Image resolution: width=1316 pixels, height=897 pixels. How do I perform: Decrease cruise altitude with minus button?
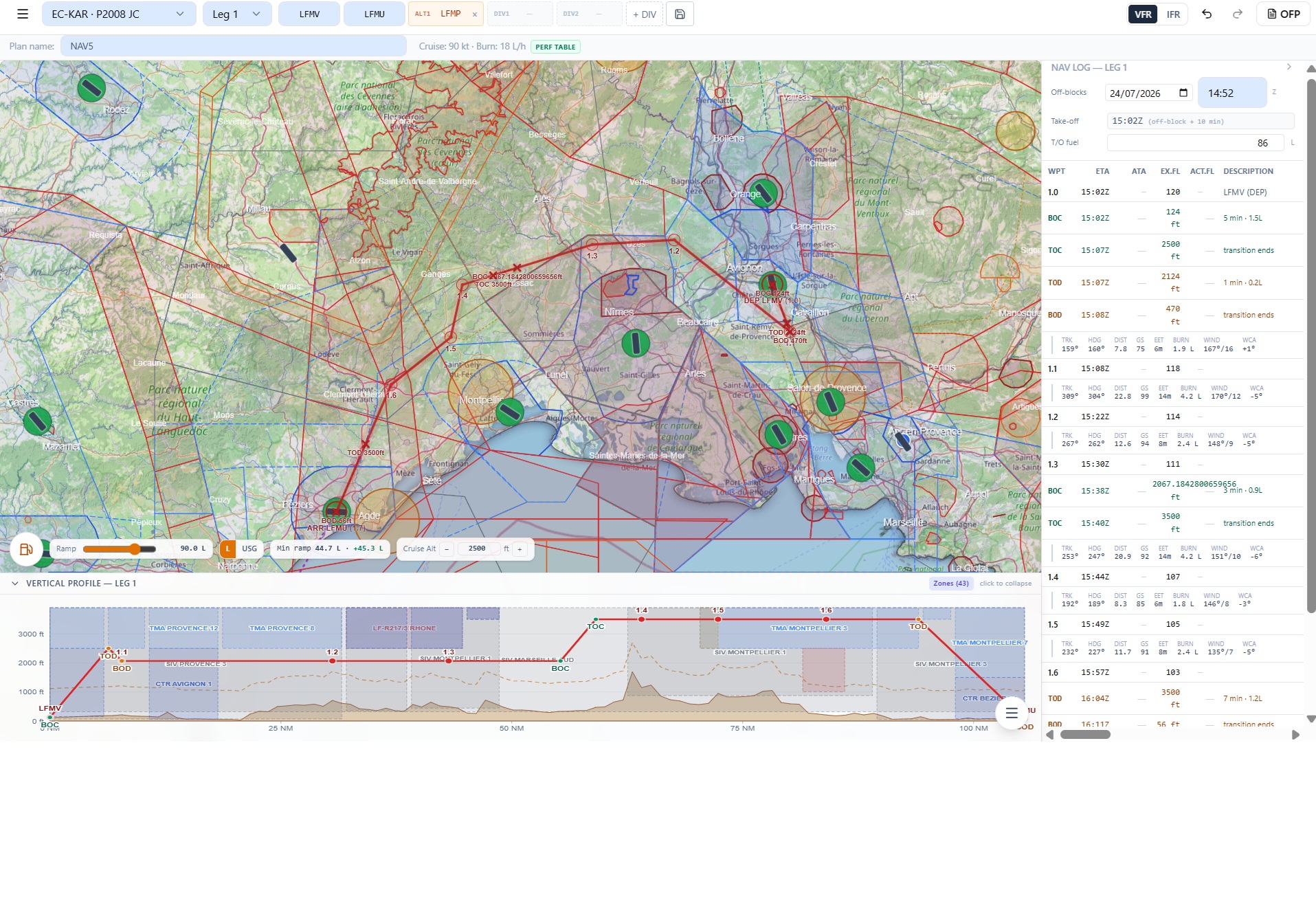(x=447, y=549)
